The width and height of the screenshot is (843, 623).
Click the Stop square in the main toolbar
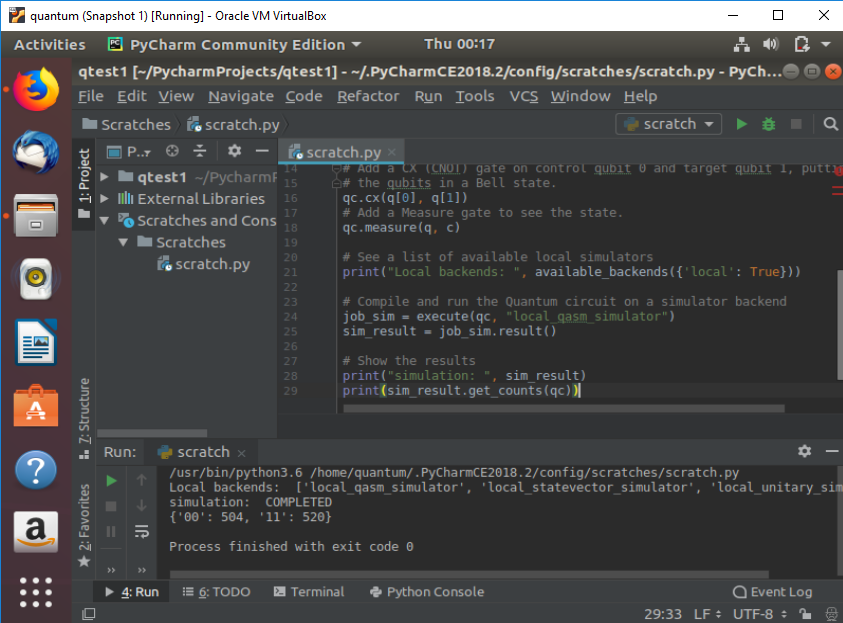796,124
